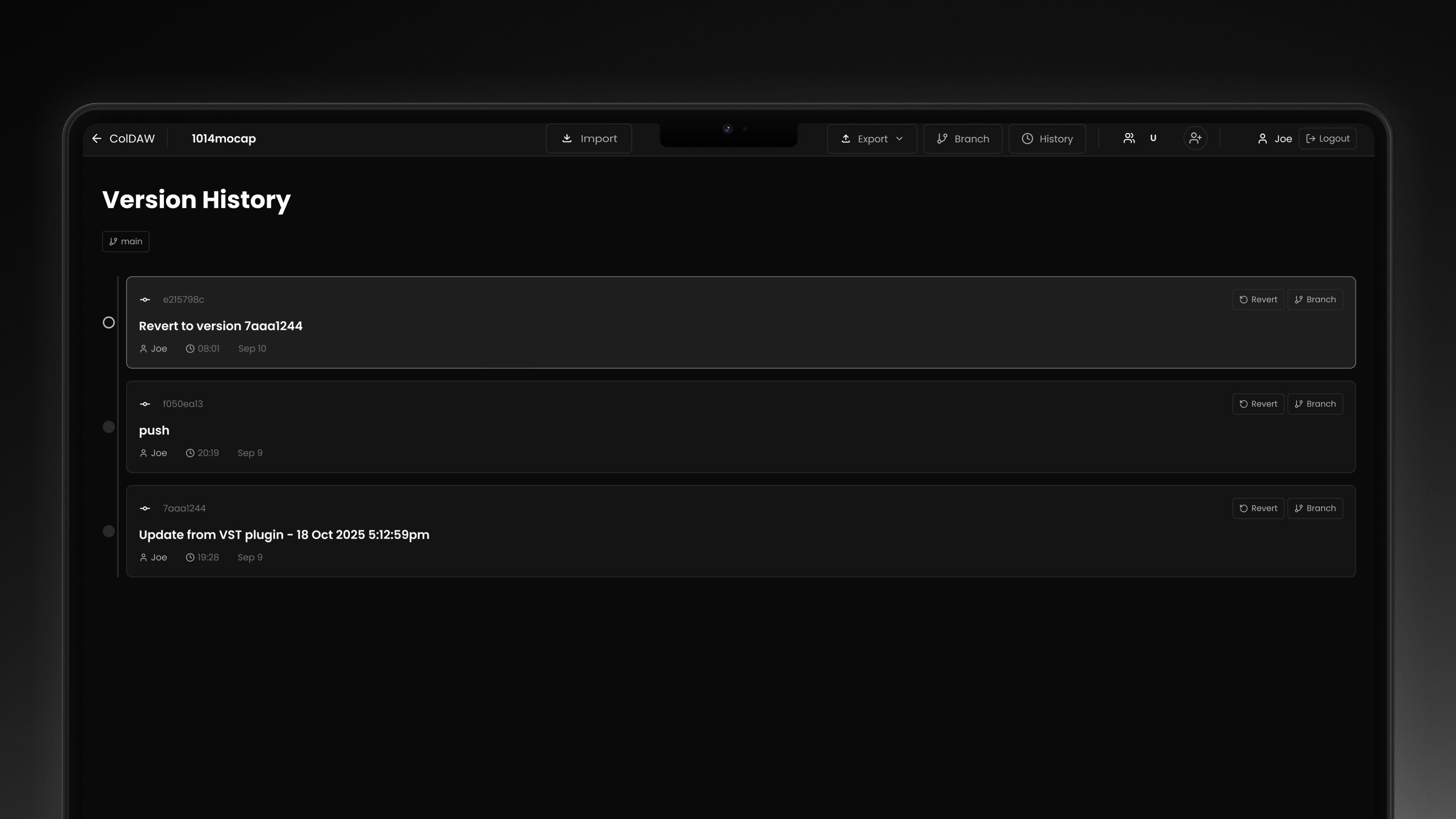Select timeline node for push commit
This screenshot has width=1456, height=819.
tap(108, 427)
